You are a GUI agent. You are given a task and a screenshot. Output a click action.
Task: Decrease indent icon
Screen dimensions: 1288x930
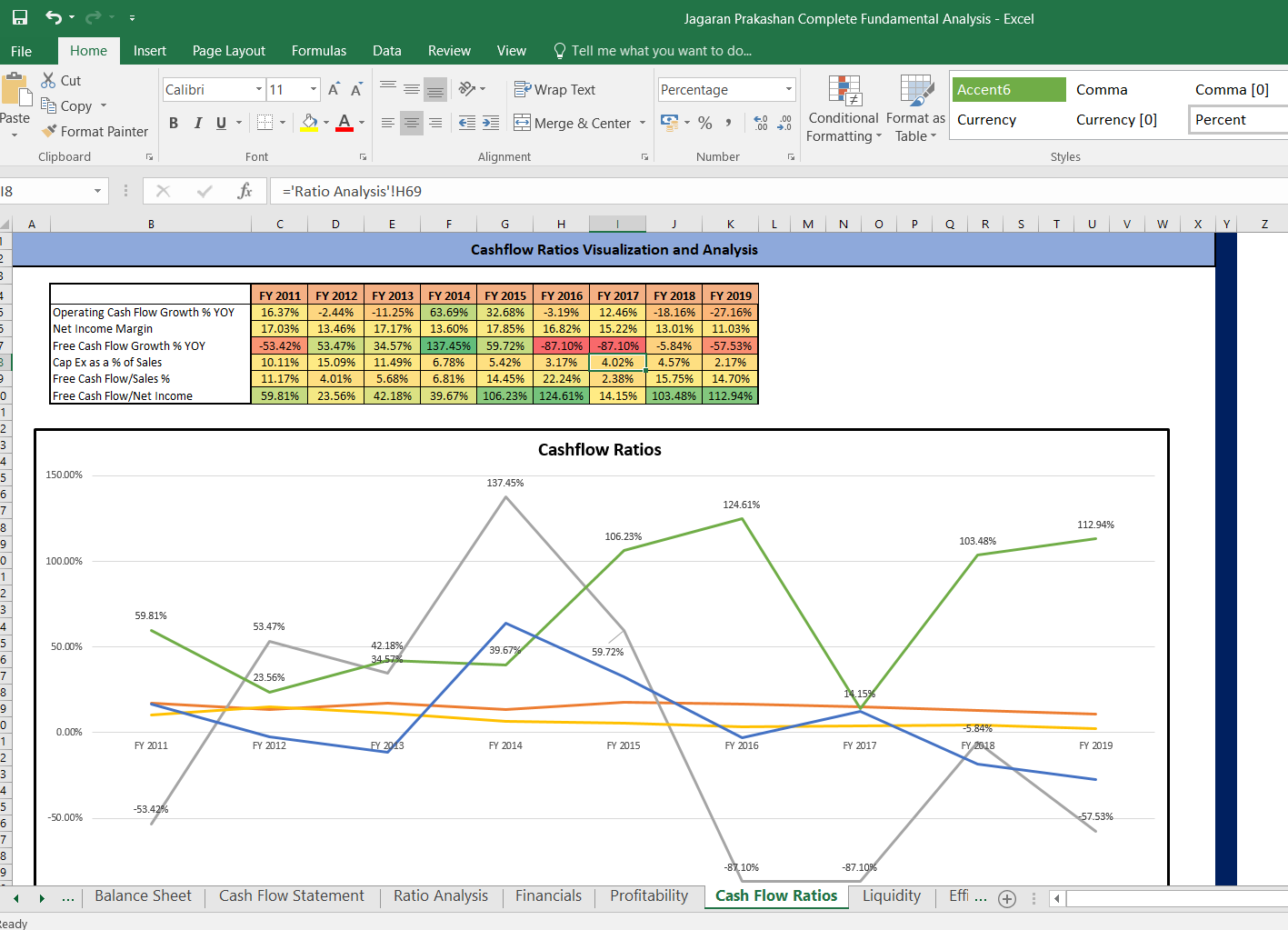click(x=467, y=123)
